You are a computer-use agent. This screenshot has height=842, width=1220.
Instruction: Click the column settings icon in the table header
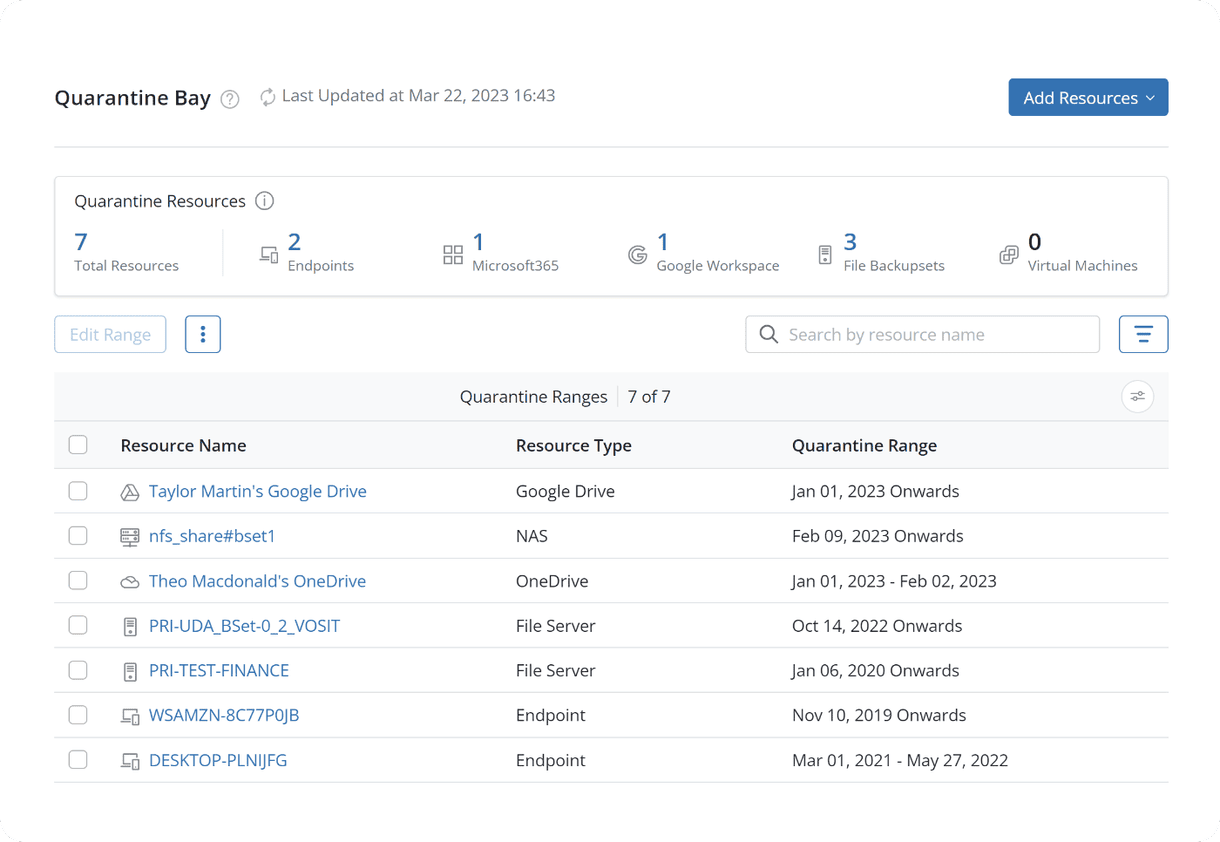click(1137, 396)
